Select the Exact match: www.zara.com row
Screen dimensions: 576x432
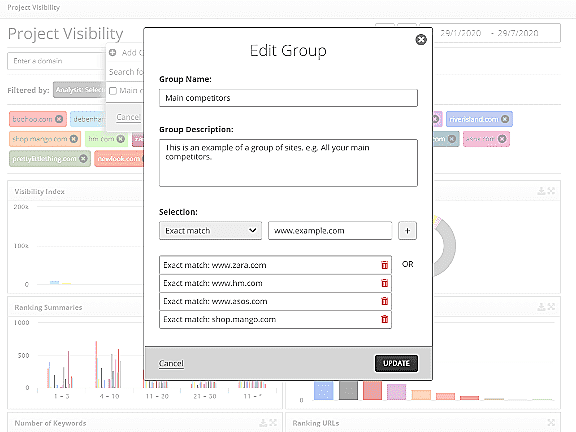click(275, 265)
